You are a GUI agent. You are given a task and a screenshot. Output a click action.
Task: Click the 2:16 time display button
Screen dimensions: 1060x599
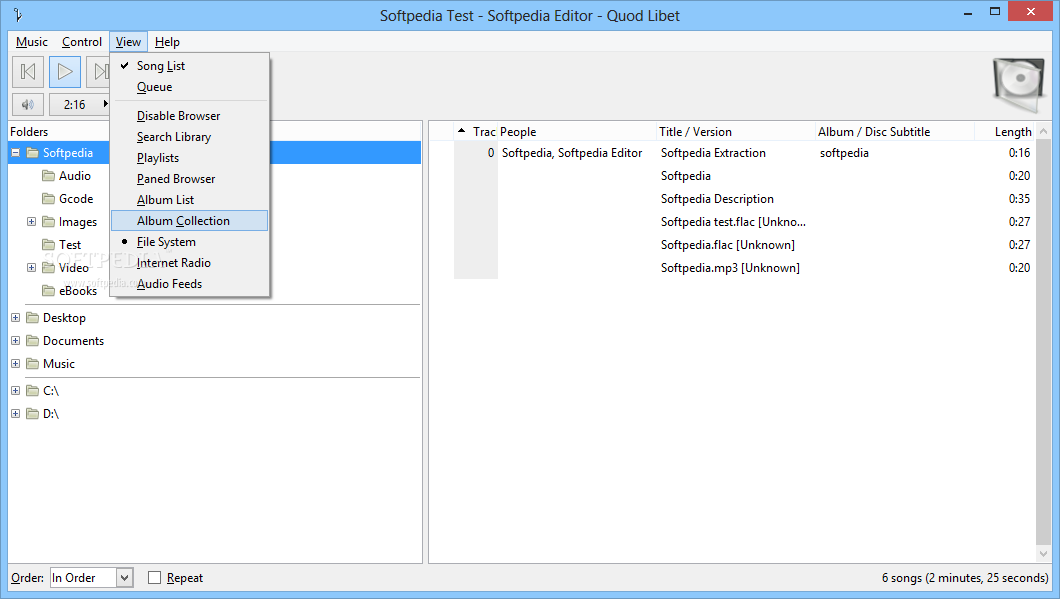[x=79, y=105]
